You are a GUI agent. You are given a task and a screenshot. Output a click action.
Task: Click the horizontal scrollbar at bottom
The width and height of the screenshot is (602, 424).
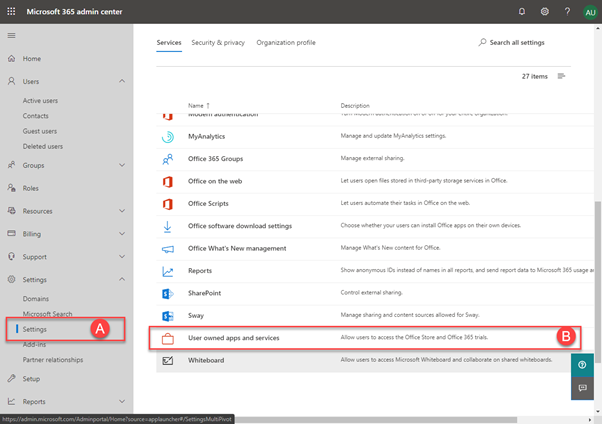376,420
